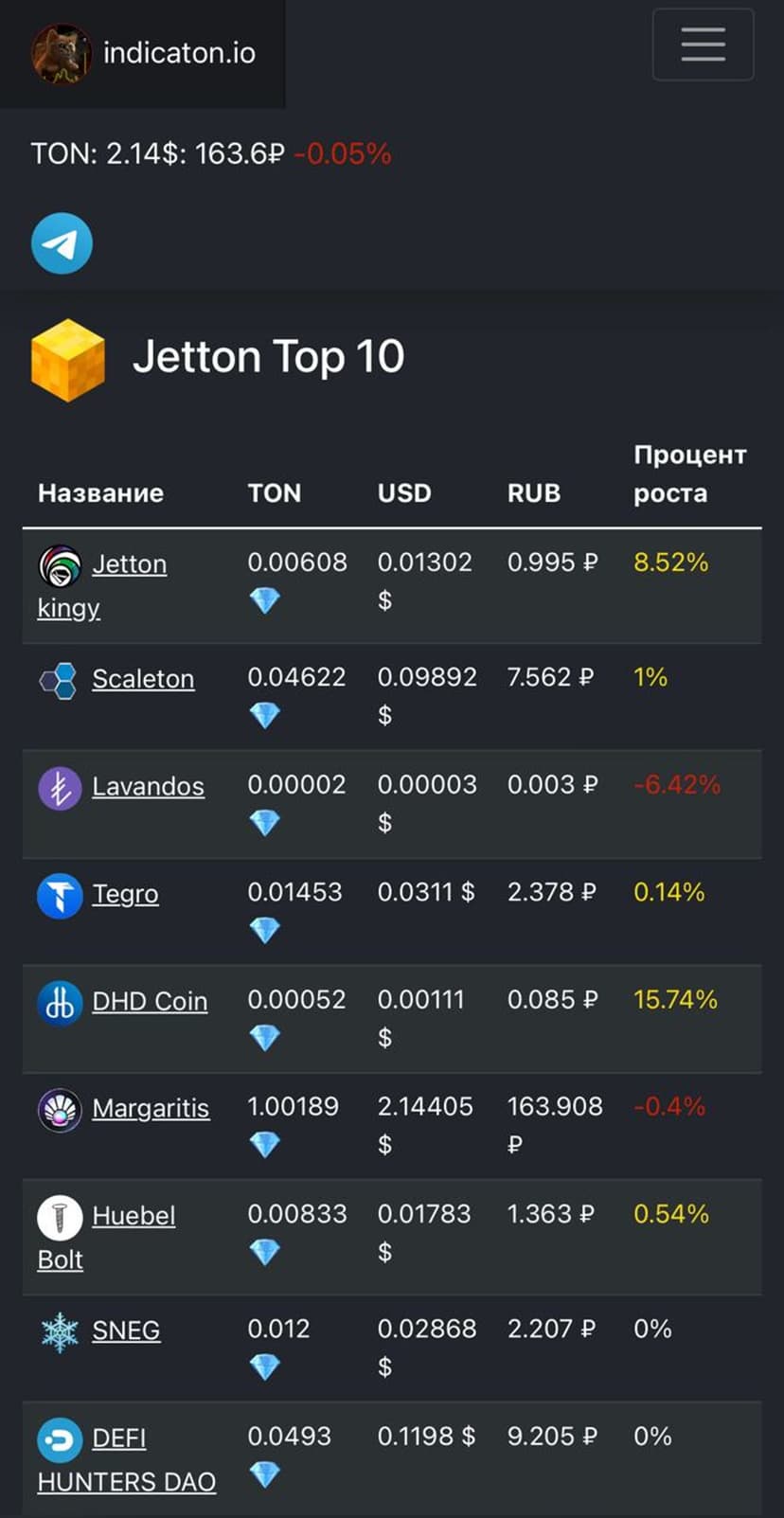Click the Процент роста column header
This screenshot has width=784, height=1518.
[x=689, y=473]
